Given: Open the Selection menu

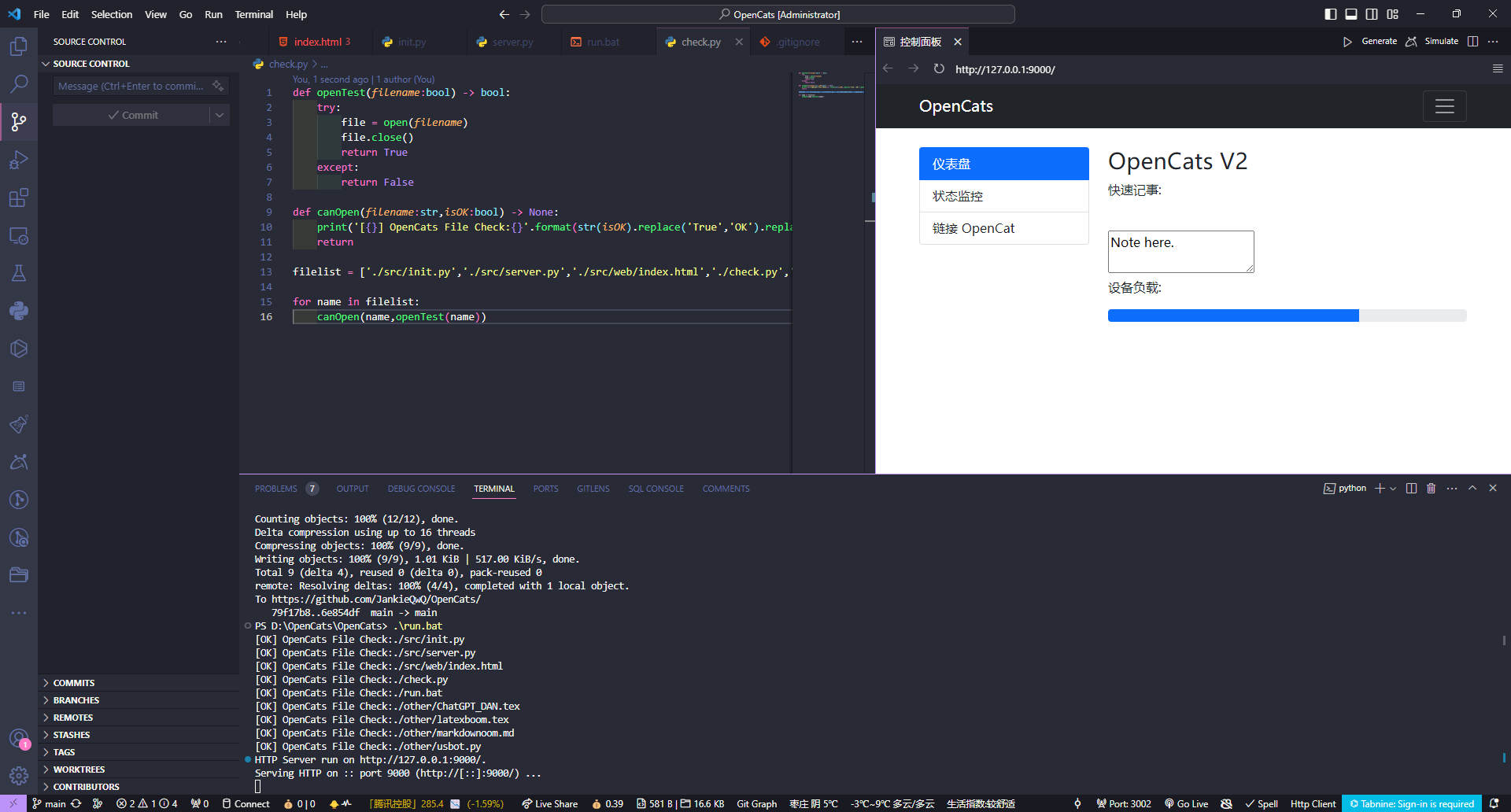Looking at the screenshot, I should pos(111,14).
